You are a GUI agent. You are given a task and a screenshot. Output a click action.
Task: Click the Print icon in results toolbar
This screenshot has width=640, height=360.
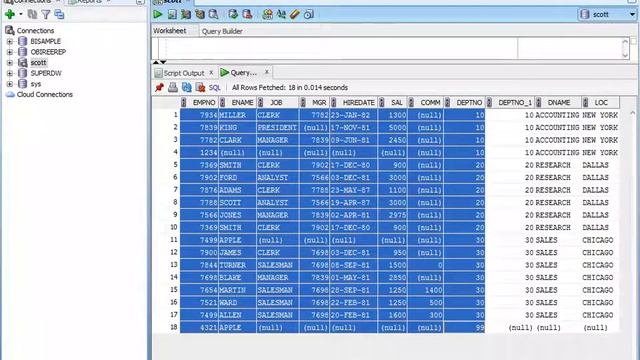pos(173,87)
